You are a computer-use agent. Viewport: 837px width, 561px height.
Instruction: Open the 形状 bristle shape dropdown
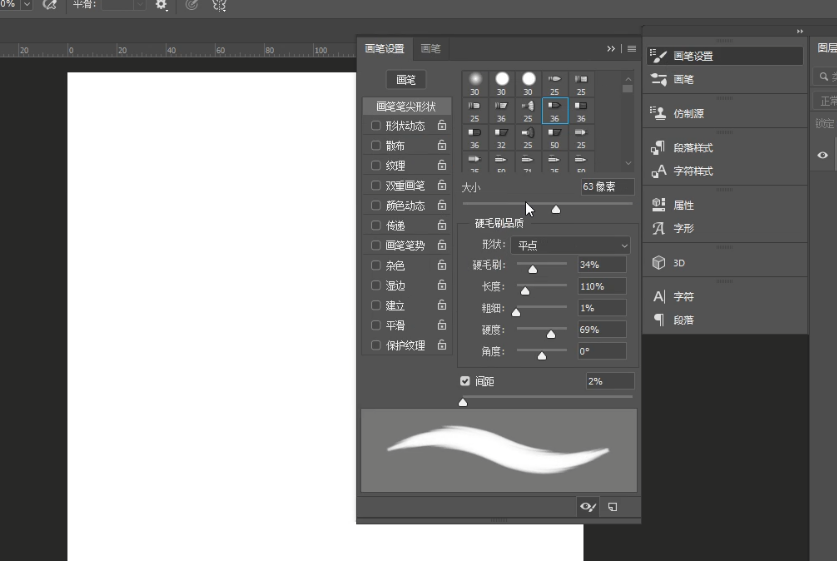tap(570, 246)
